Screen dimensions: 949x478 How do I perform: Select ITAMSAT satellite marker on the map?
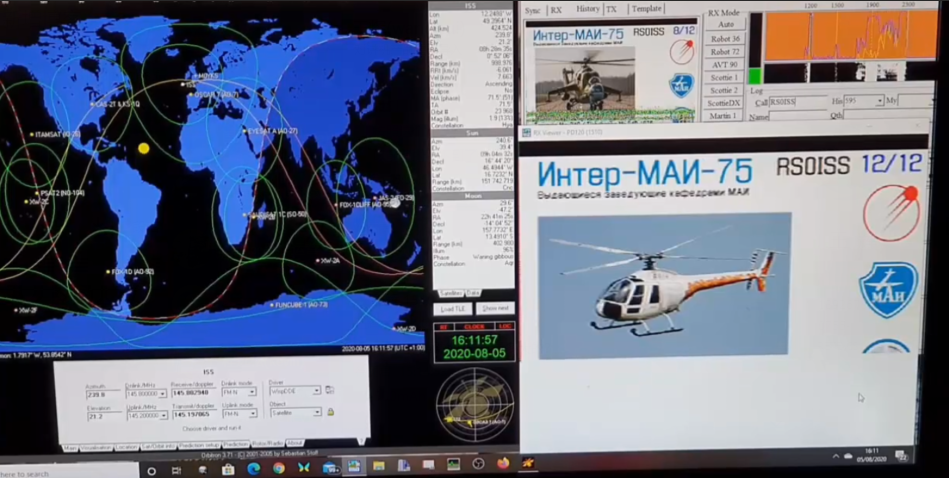[x=54, y=134]
